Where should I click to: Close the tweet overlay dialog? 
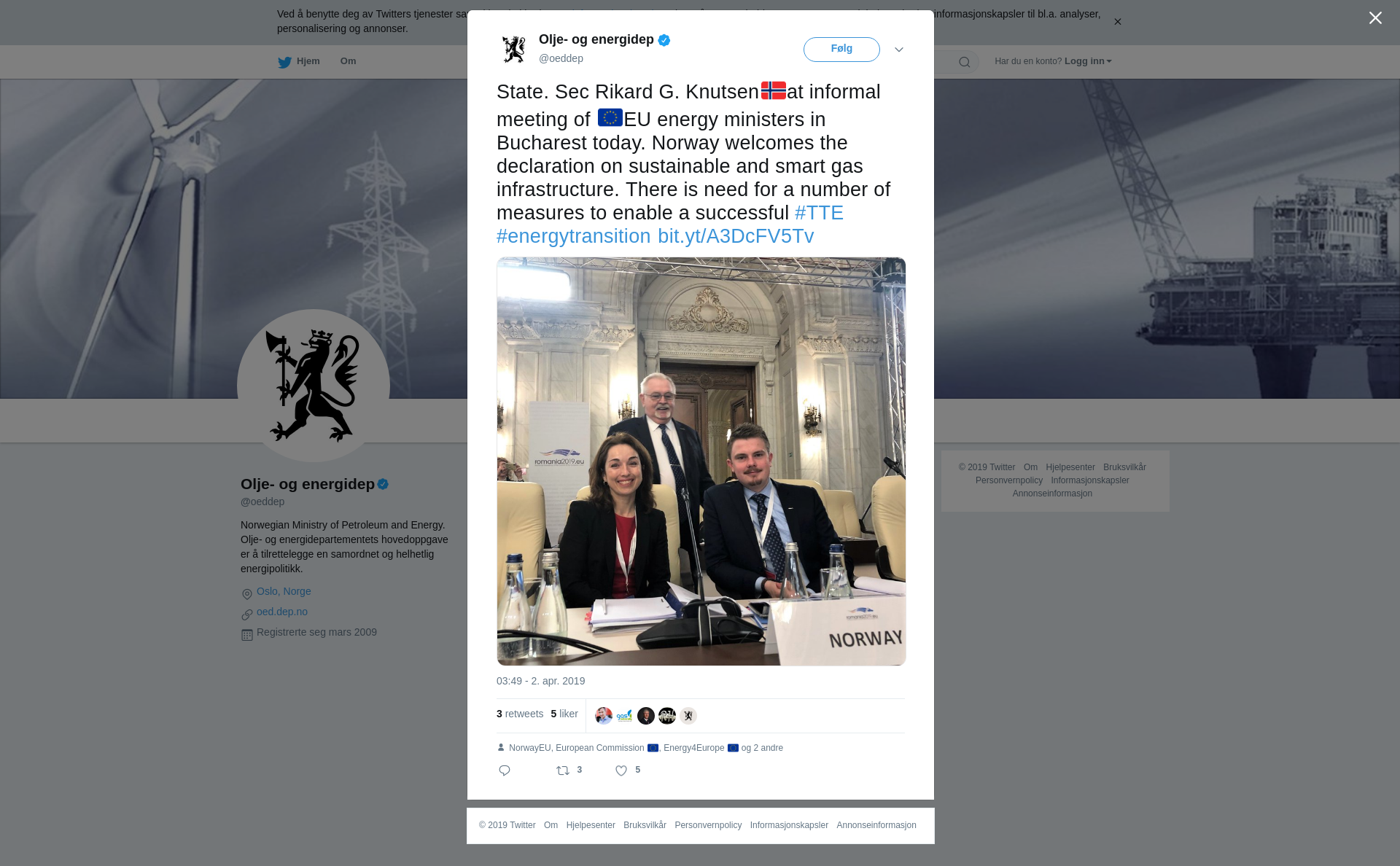(x=1375, y=18)
